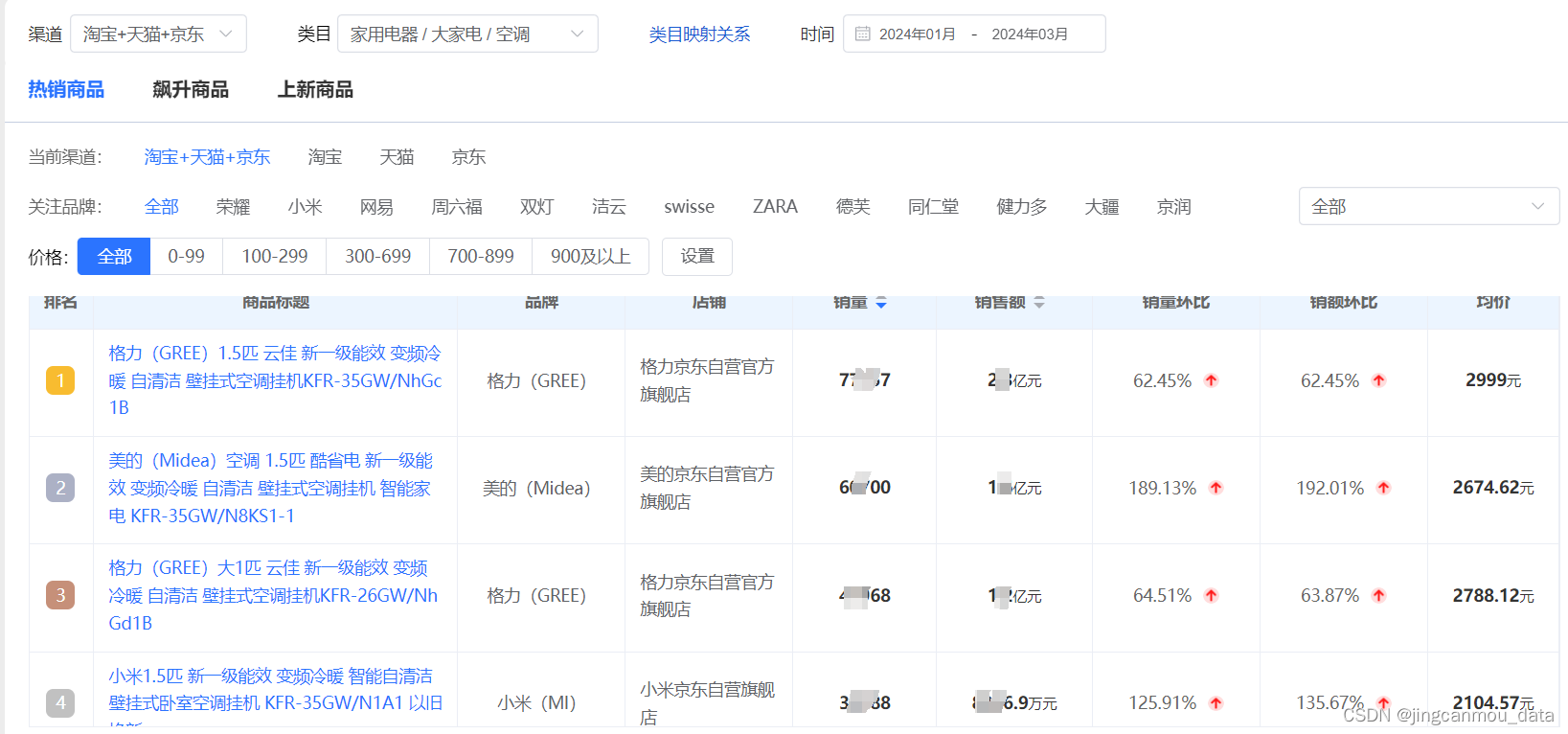The image size is (1568, 734).
Task: Click the 设置 button next to the price ranges
Action: 697,256
